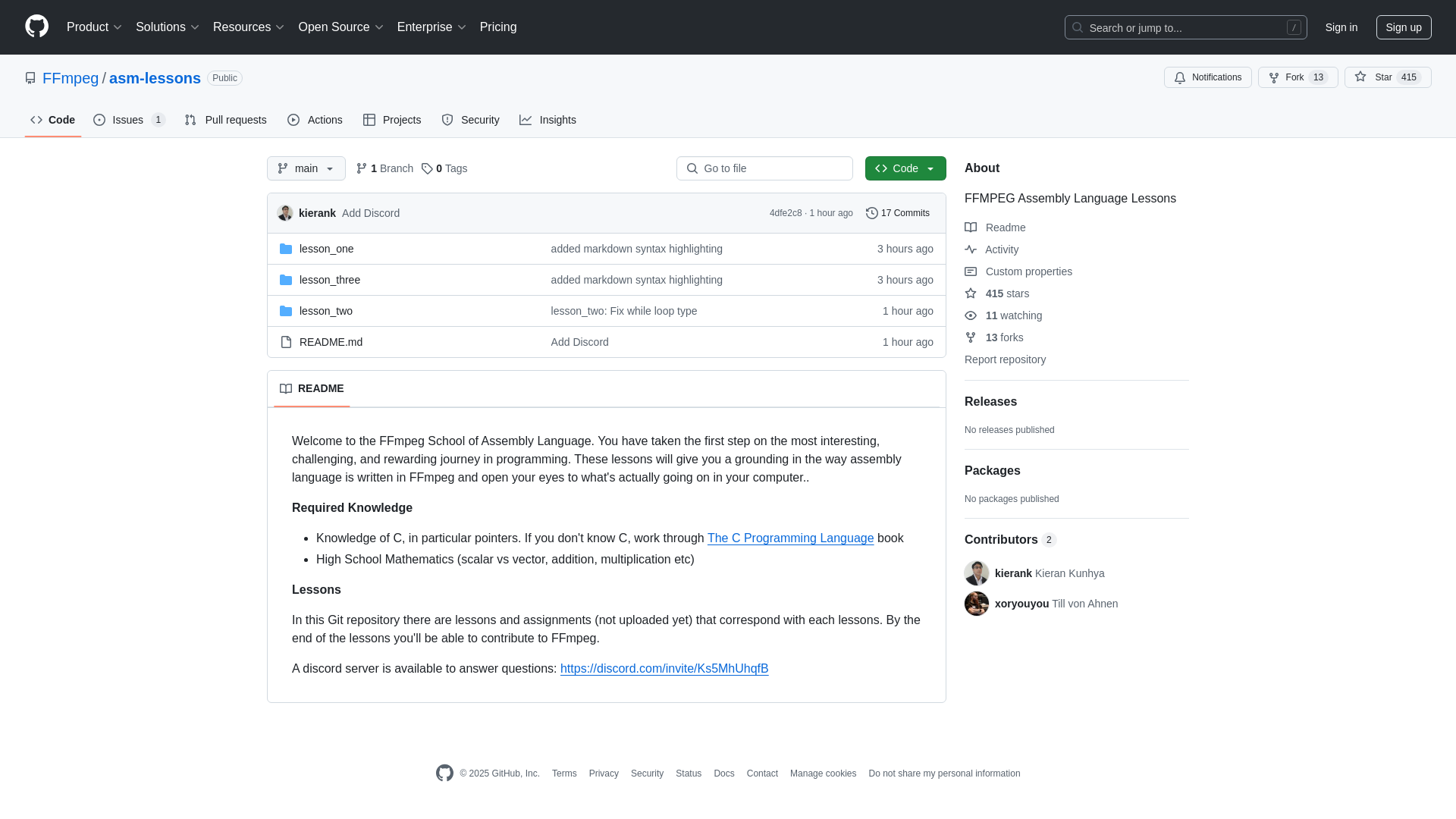The width and height of the screenshot is (1456, 819).
Task: Expand the Enterprise menu
Action: click(x=431, y=27)
